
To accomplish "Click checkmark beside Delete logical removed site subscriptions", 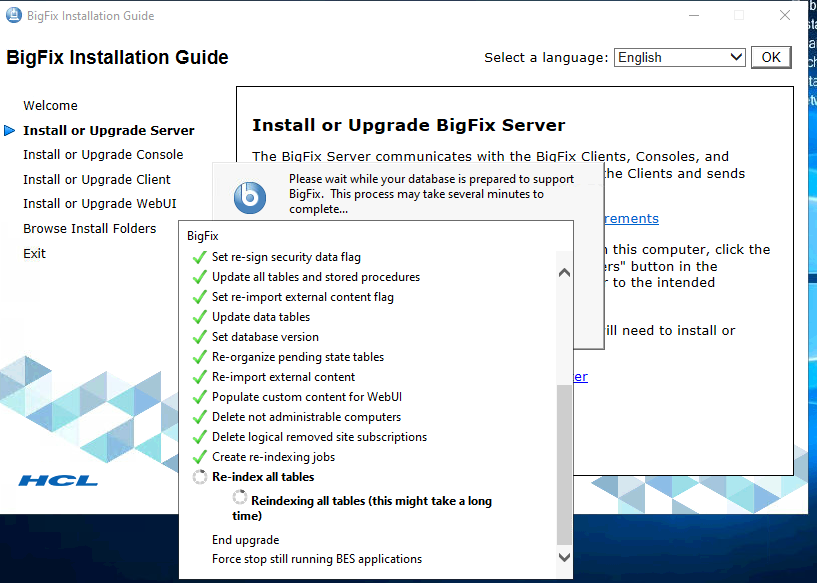I will [200, 437].
